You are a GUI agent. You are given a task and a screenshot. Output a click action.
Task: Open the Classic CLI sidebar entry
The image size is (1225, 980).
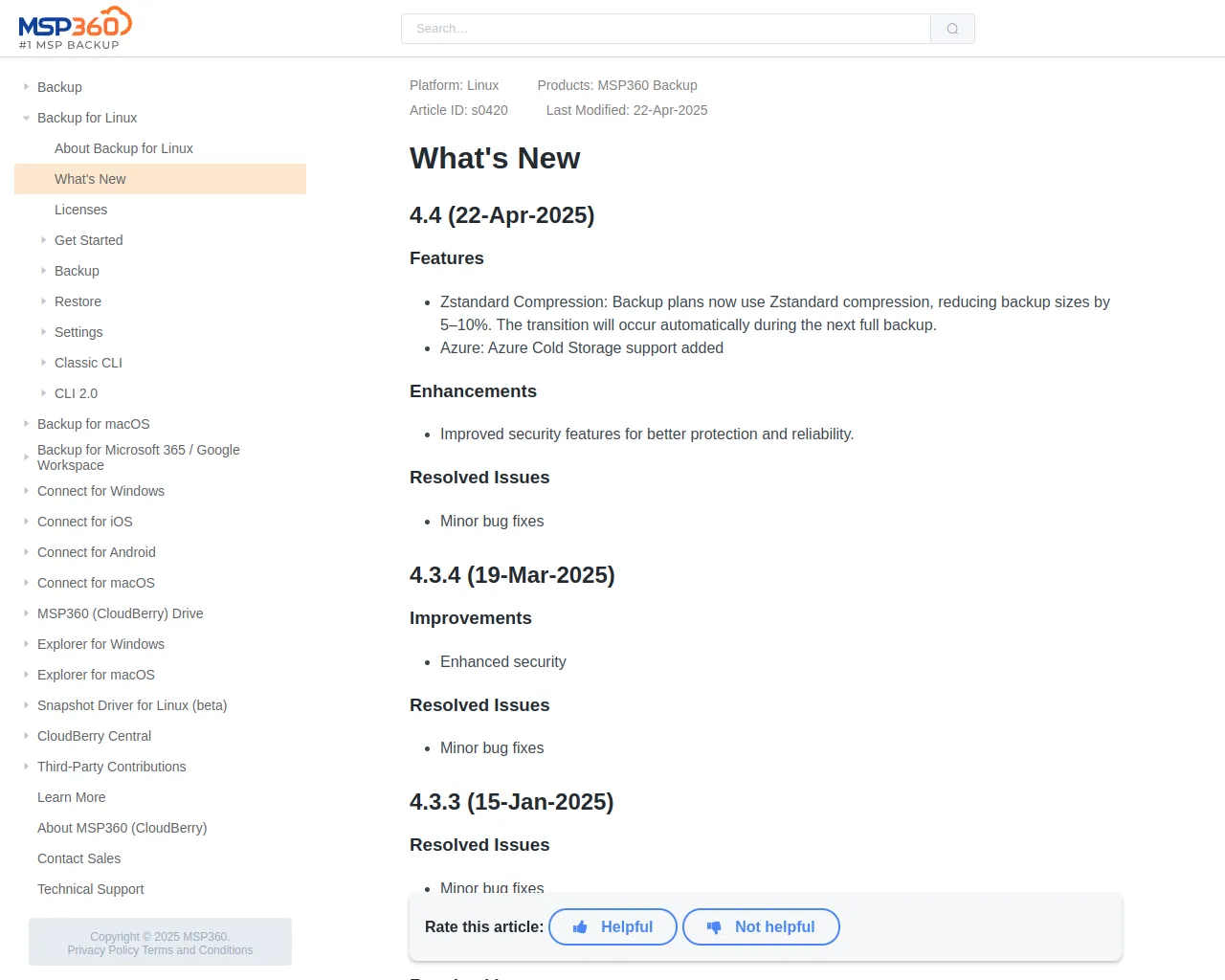(88, 363)
